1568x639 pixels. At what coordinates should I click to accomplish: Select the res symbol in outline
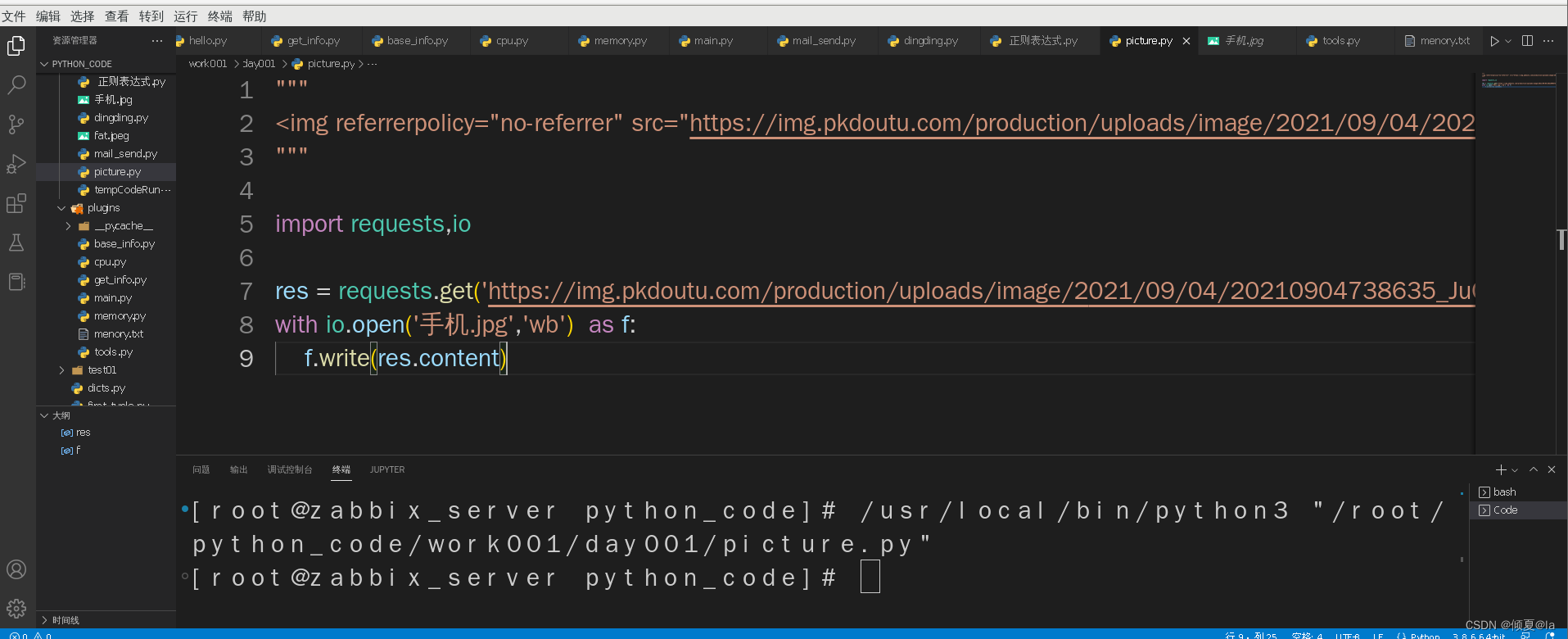[x=106, y=433]
